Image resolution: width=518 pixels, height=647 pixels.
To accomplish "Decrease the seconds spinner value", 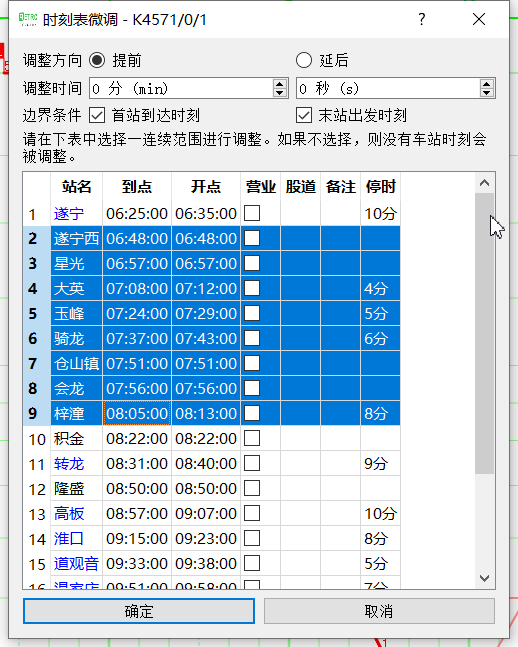I will [x=487, y=93].
